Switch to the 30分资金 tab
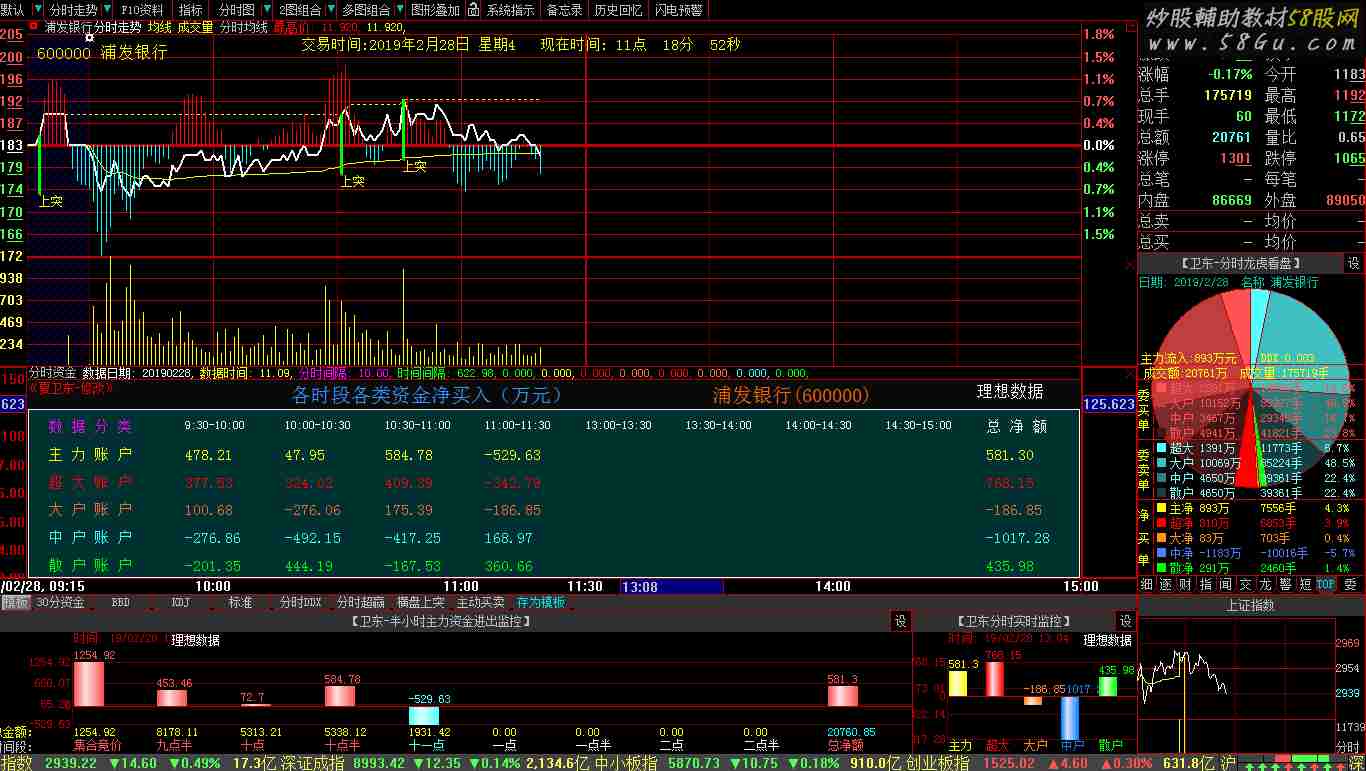Viewport: 1366px width, 771px height. [x=60, y=602]
